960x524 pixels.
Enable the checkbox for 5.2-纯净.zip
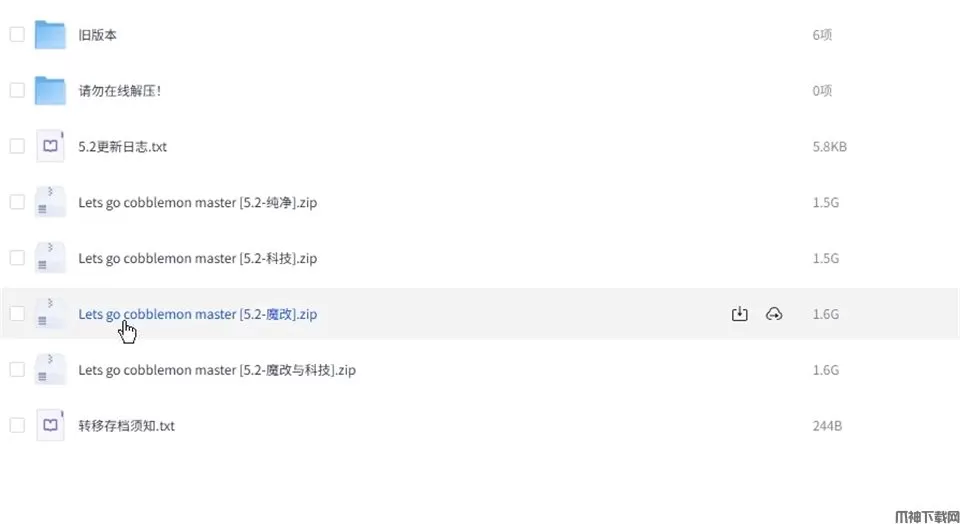(17, 202)
